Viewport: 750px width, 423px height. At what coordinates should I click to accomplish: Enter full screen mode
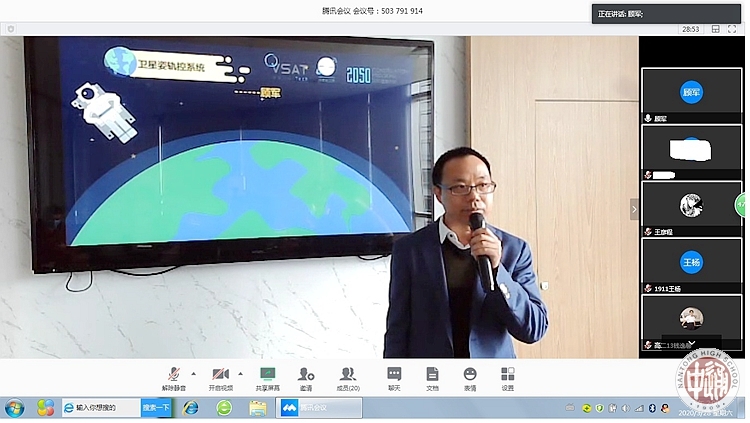tap(734, 29)
